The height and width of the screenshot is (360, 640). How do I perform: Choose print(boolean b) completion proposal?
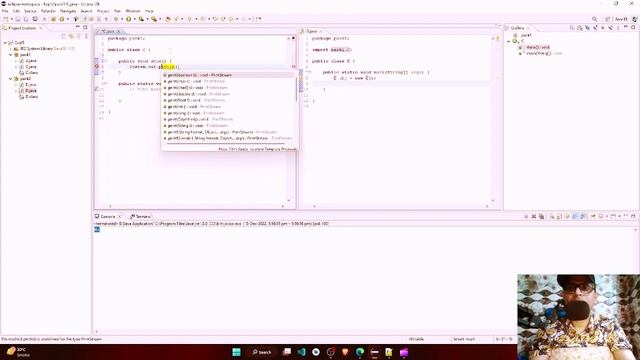(x=228, y=75)
